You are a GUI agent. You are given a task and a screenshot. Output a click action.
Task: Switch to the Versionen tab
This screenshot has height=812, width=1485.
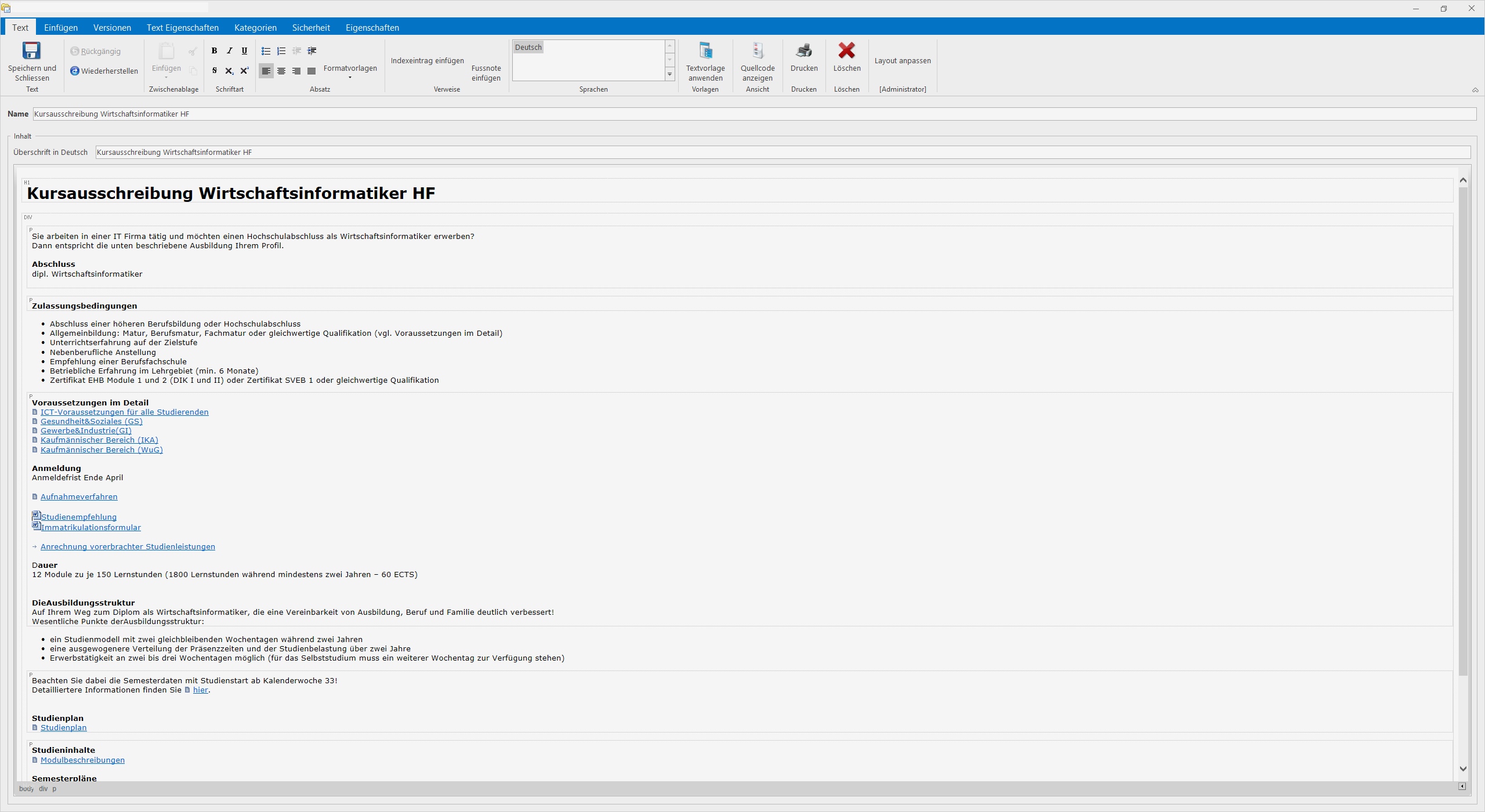pyautogui.click(x=112, y=27)
